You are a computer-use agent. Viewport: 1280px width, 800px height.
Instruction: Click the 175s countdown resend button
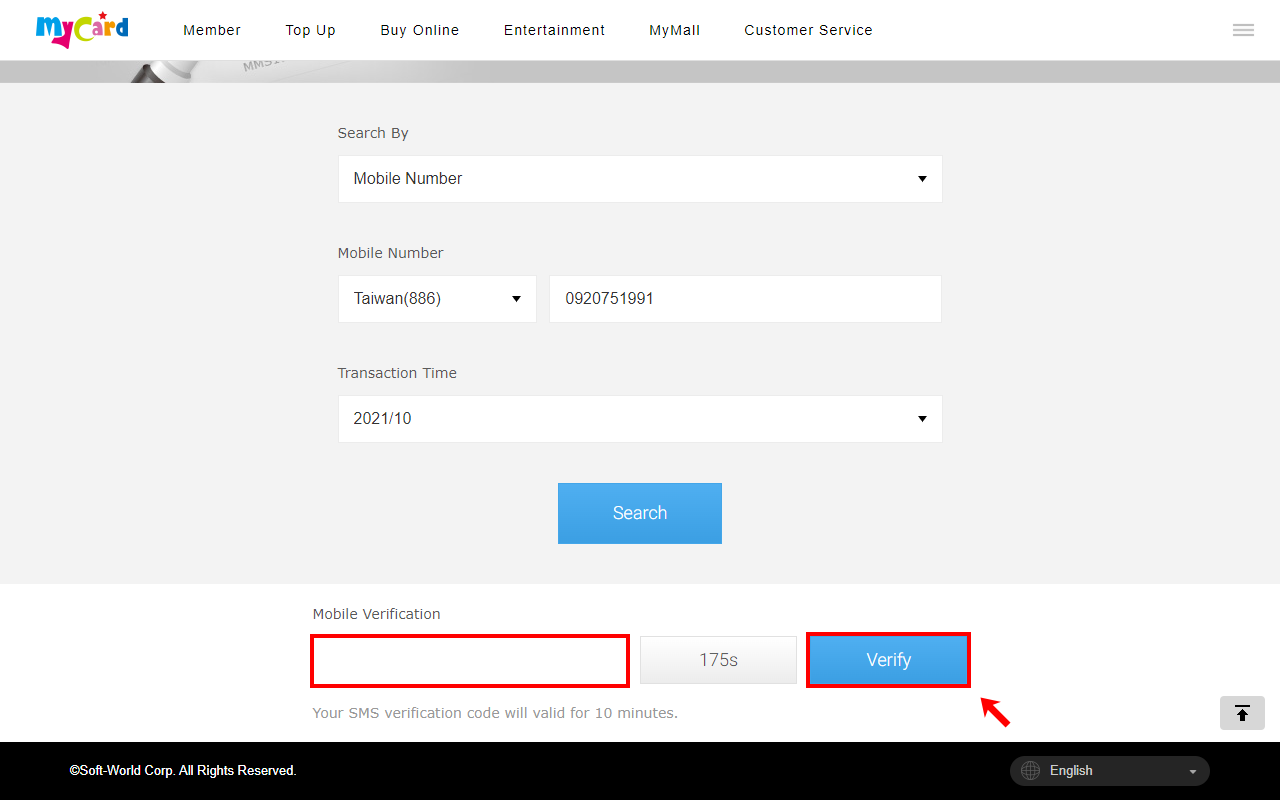(x=718, y=660)
